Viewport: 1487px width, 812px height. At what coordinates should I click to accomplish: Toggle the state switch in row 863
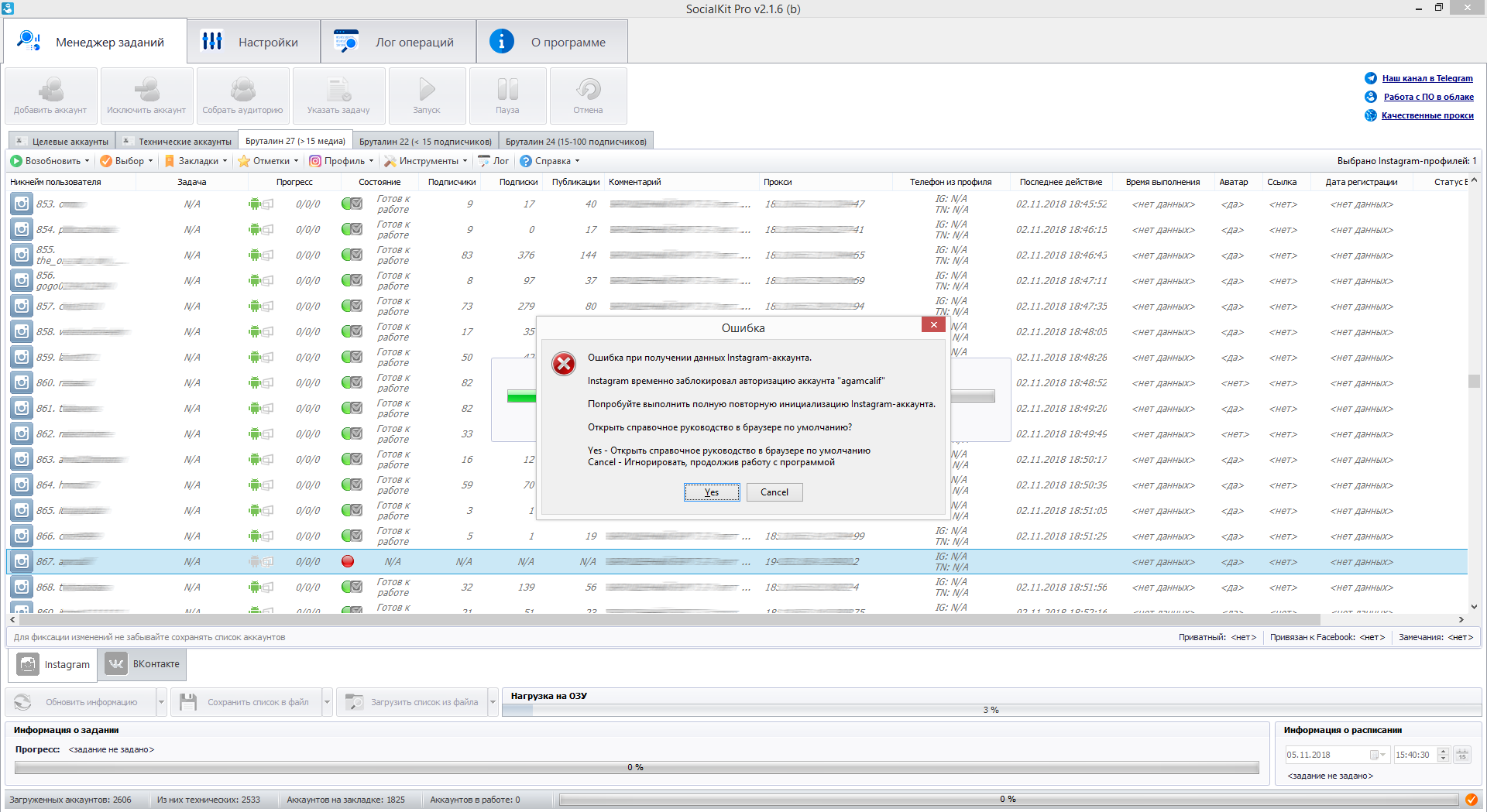click(352, 460)
